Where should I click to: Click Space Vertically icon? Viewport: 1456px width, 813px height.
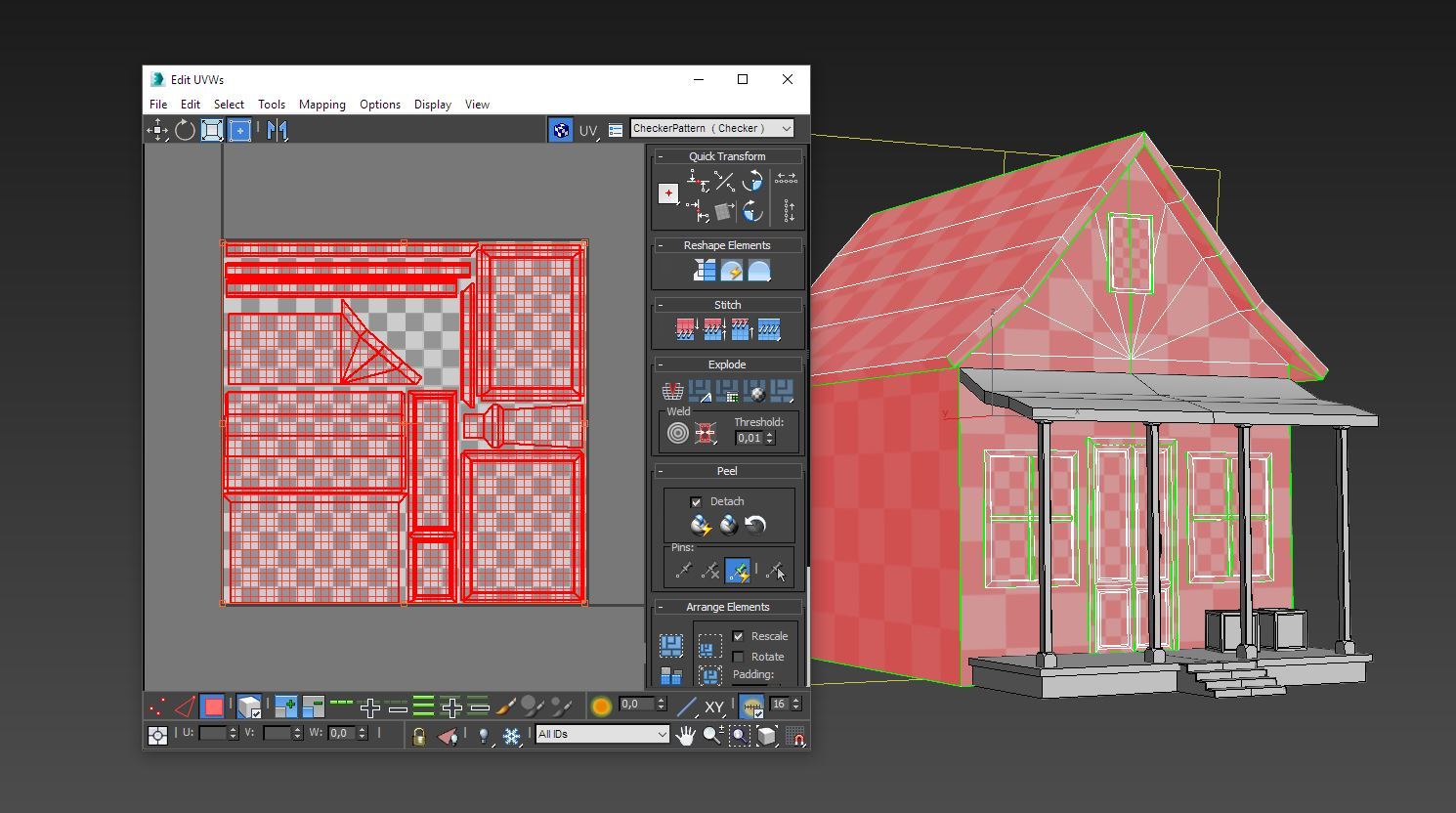788,210
